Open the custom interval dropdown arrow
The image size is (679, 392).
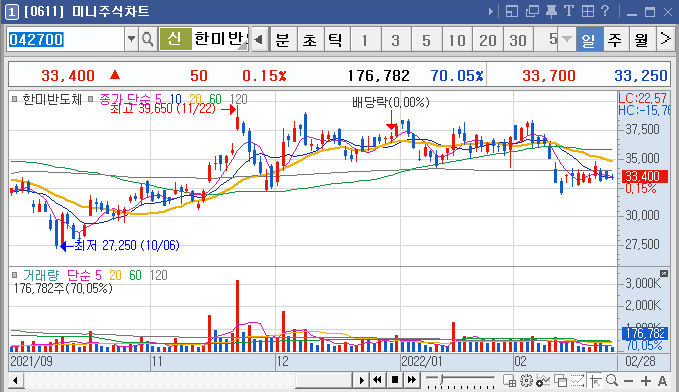tap(566, 39)
